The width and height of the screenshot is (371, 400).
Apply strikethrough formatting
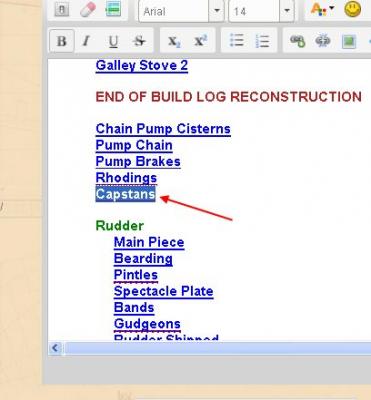(139, 41)
